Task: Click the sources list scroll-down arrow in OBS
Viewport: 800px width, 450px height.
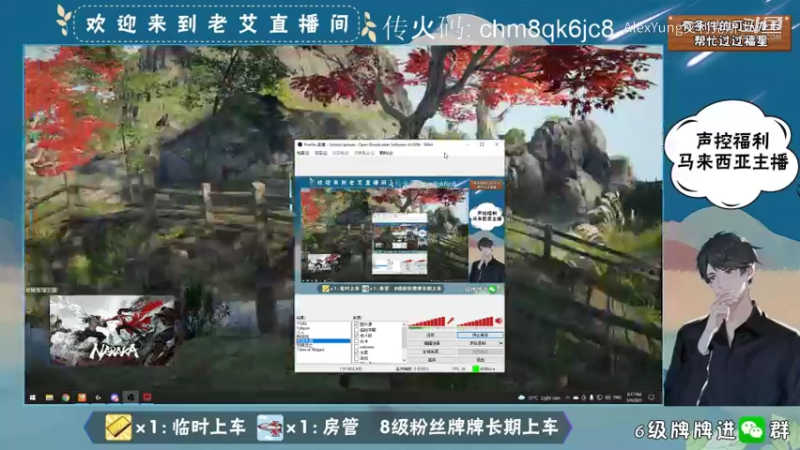Action: 404,360
